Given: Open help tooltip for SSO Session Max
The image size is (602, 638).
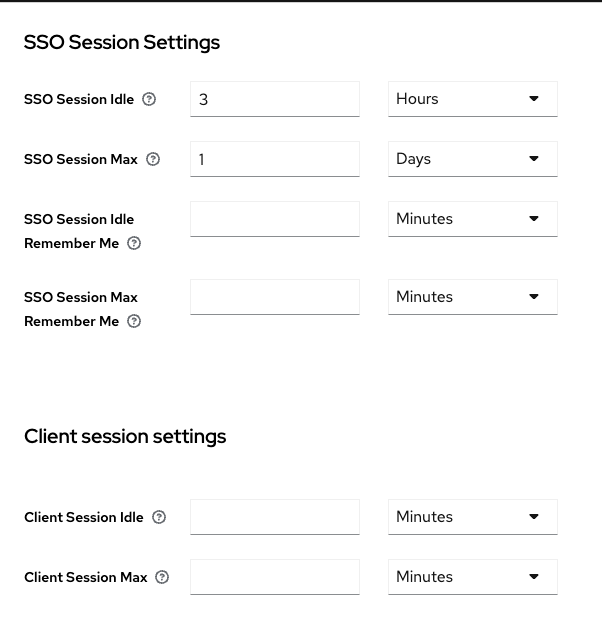Looking at the screenshot, I should (153, 159).
